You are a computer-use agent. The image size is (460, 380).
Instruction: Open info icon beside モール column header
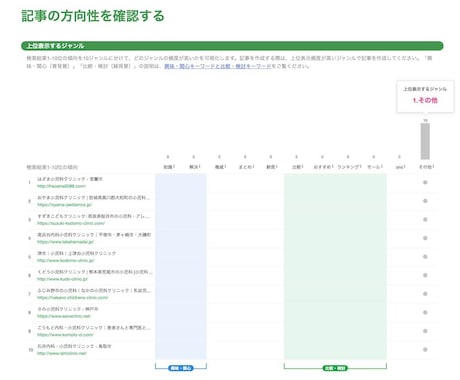pyautogui.click(x=382, y=166)
